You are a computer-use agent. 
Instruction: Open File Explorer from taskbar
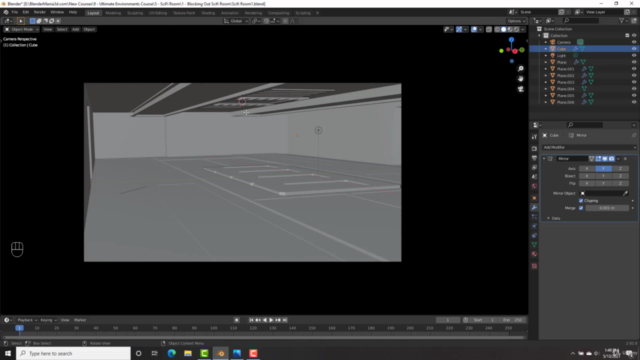(188, 353)
